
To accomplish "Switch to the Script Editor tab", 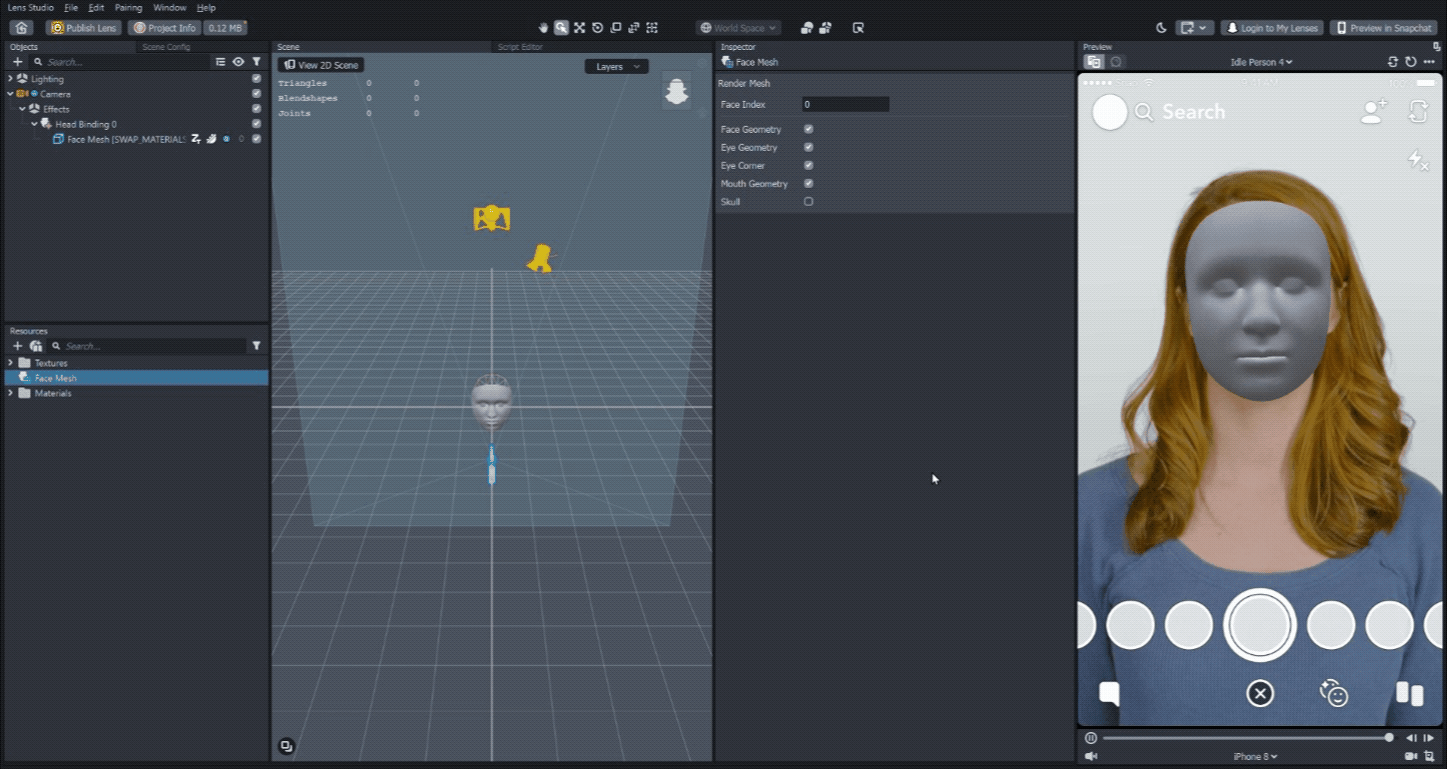I will point(520,47).
